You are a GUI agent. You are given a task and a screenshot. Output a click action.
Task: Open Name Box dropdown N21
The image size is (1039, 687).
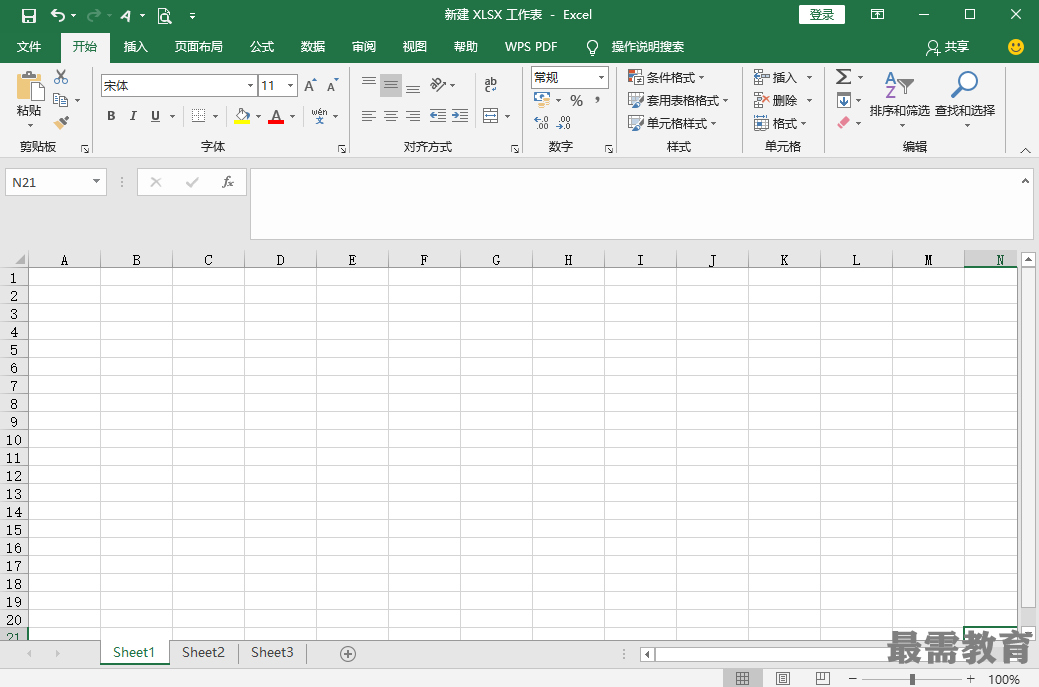[x=97, y=182]
